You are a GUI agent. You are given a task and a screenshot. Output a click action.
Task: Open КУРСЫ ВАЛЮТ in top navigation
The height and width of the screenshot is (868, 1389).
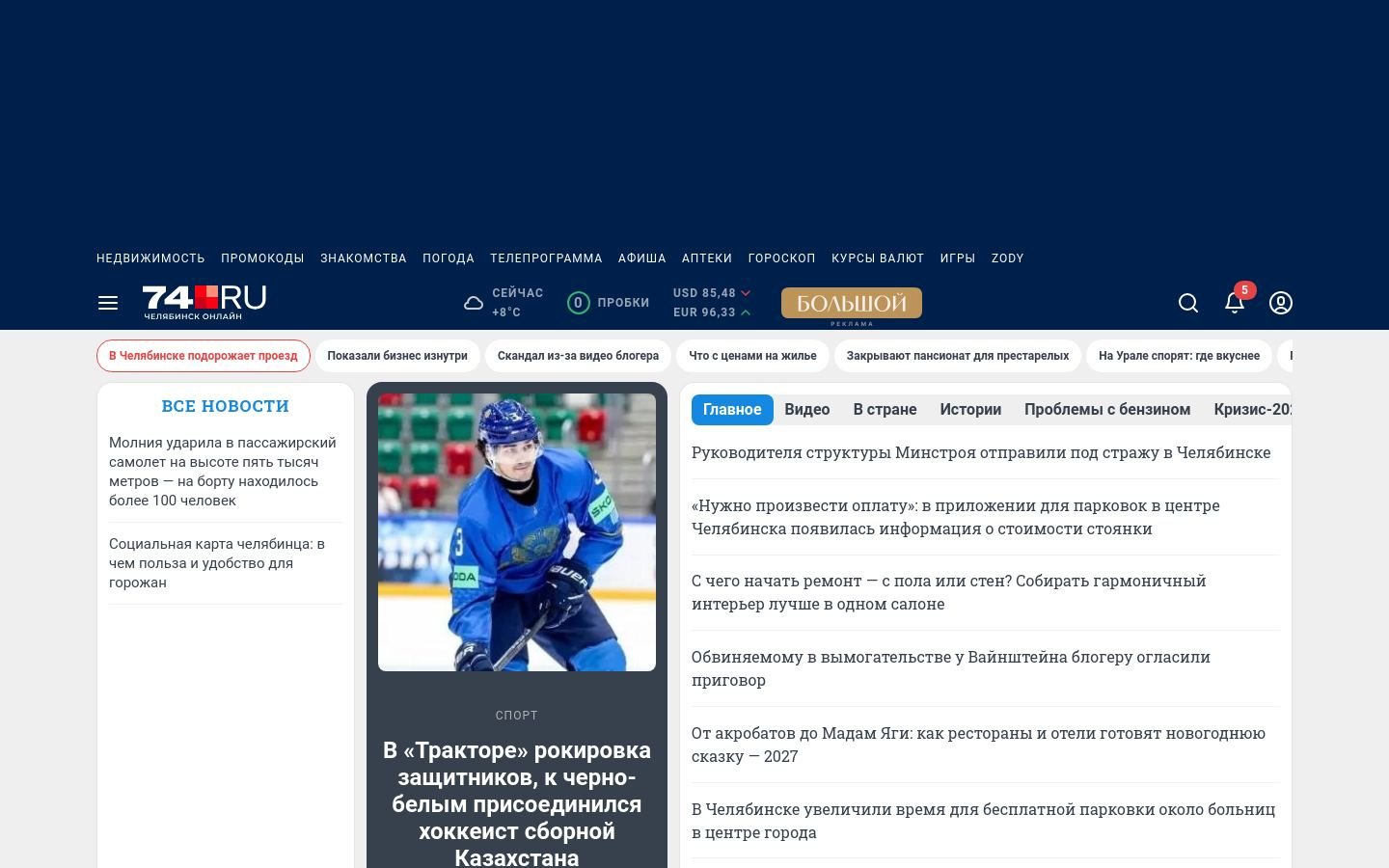coord(878,258)
